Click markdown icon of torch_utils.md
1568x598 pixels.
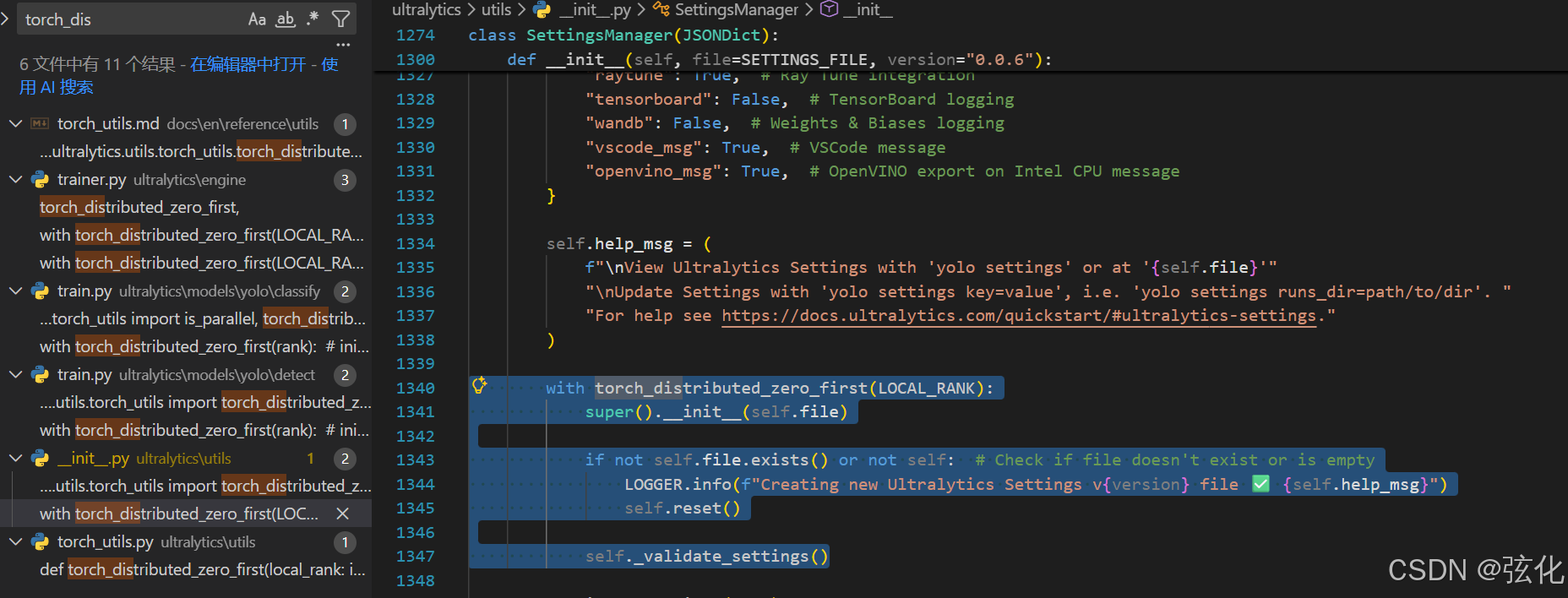coord(40,123)
